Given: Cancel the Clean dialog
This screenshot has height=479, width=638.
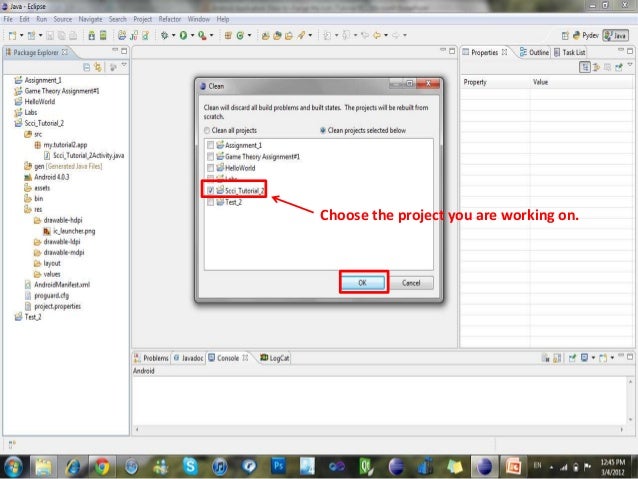Looking at the screenshot, I should point(411,283).
